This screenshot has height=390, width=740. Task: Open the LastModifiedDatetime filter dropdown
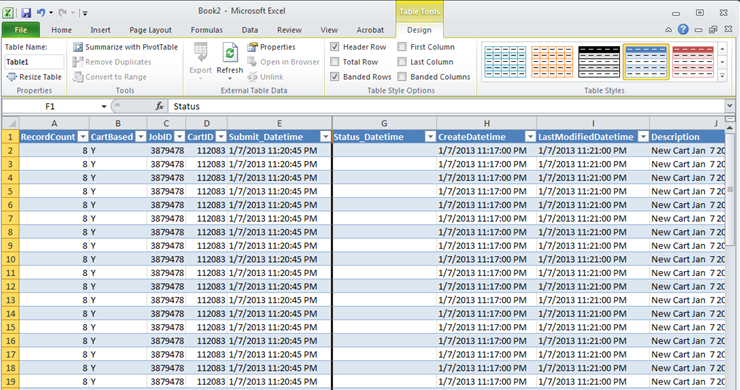(643, 137)
